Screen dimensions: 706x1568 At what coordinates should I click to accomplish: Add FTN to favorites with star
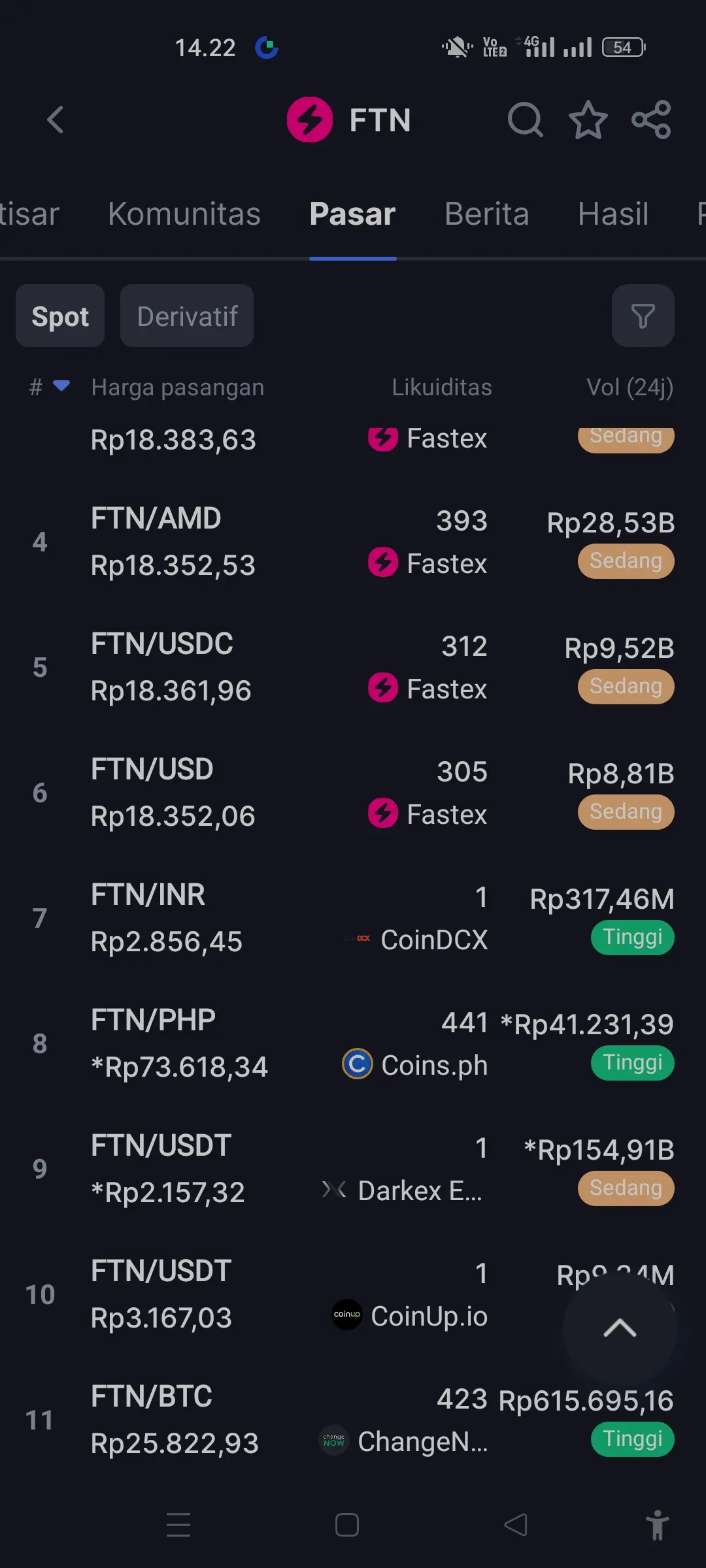coord(588,120)
